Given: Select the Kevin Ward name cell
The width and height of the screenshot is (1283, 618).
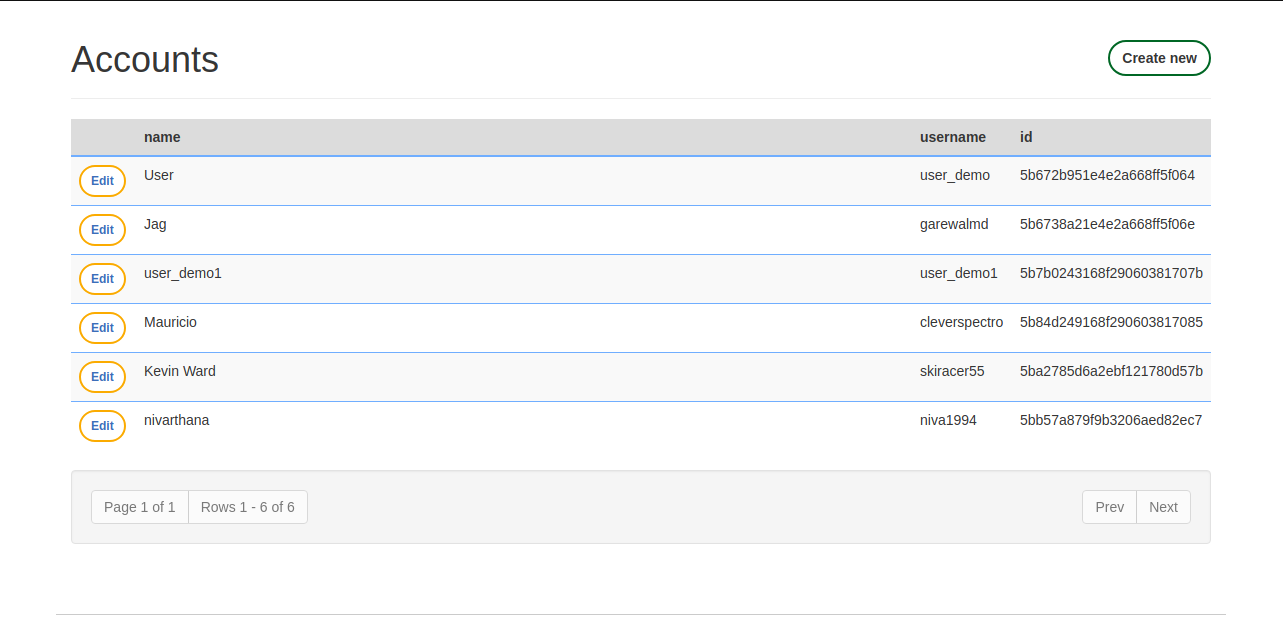Looking at the screenshot, I should (180, 371).
